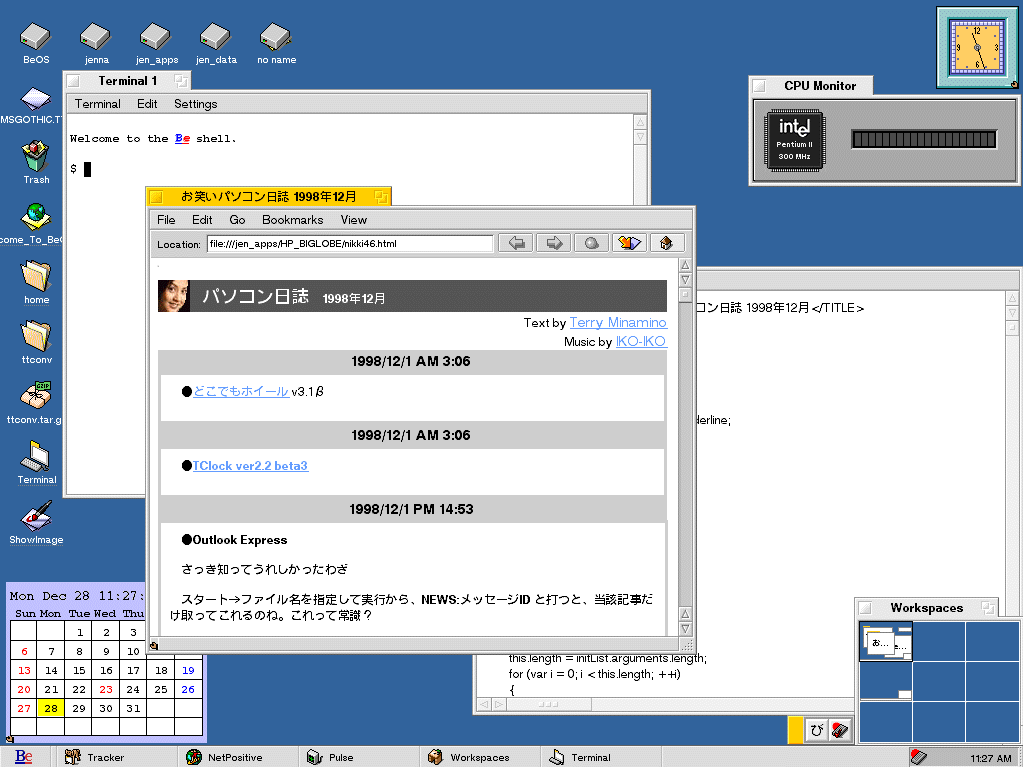Toggle the Japanese input method keyboard button
Image resolution: width=1024 pixels, height=768 pixels.
840,730
